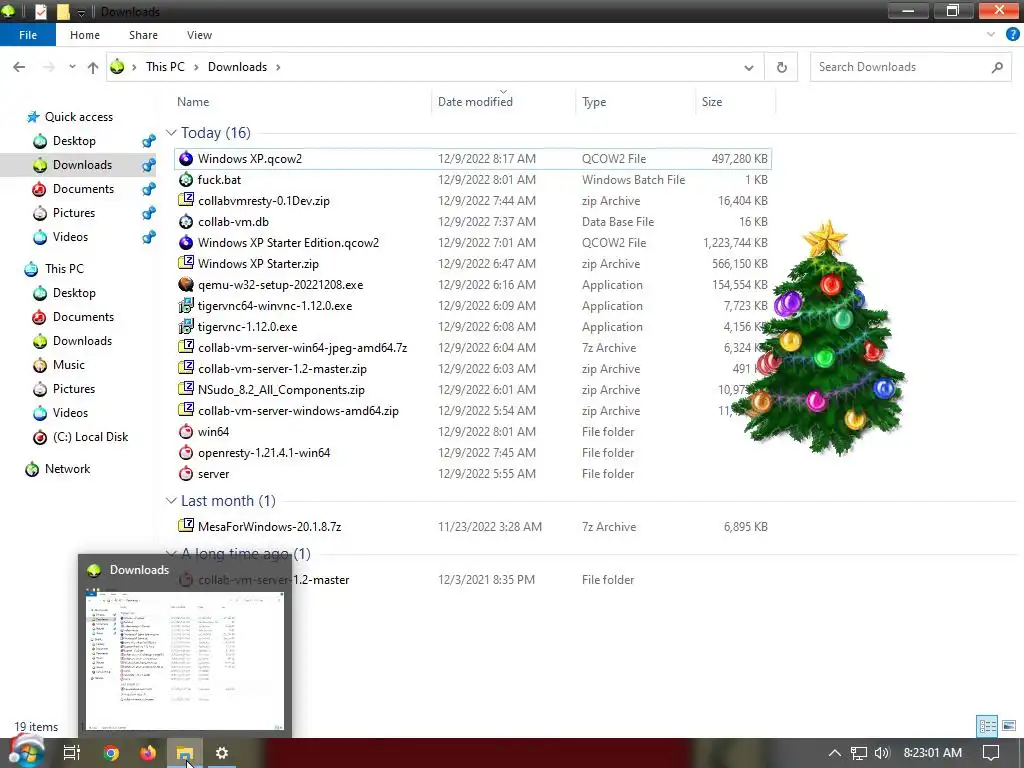
Task: Select Documents under Quick access
Action: (84, 189)
